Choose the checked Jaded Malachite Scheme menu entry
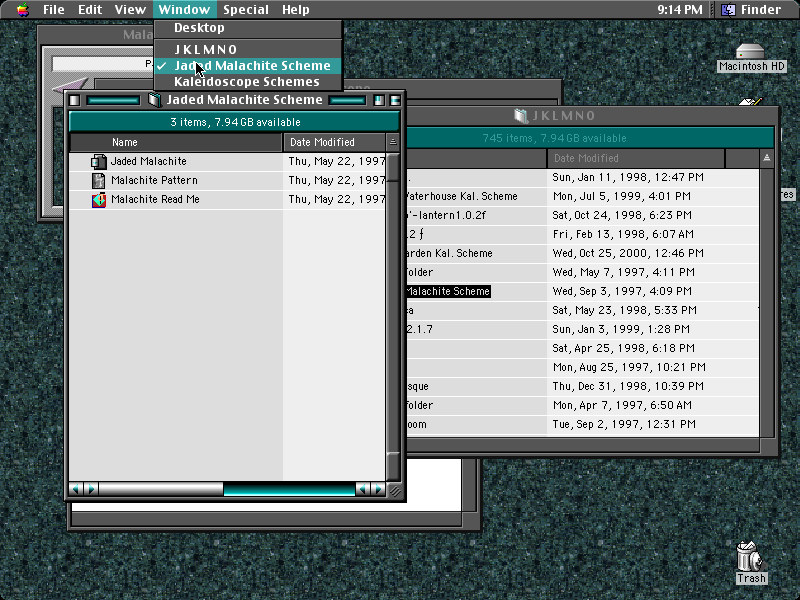 pos(248,66)
